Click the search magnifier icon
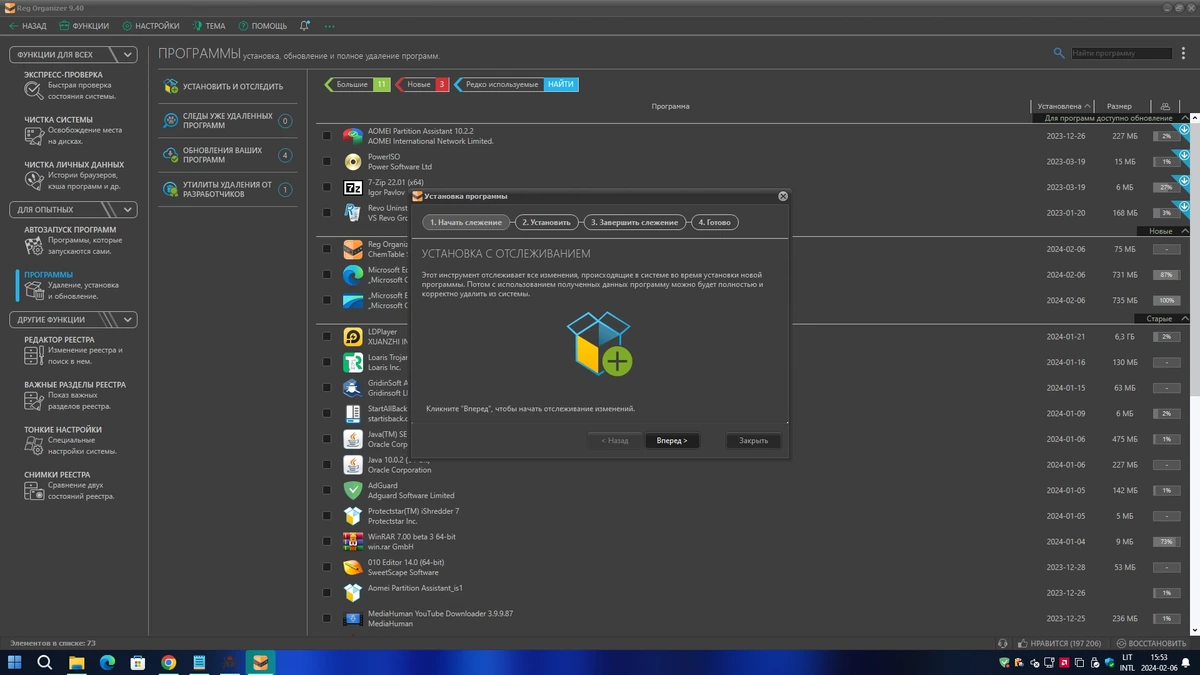This screenshot has width=1200, height=675. [1059, 53]
